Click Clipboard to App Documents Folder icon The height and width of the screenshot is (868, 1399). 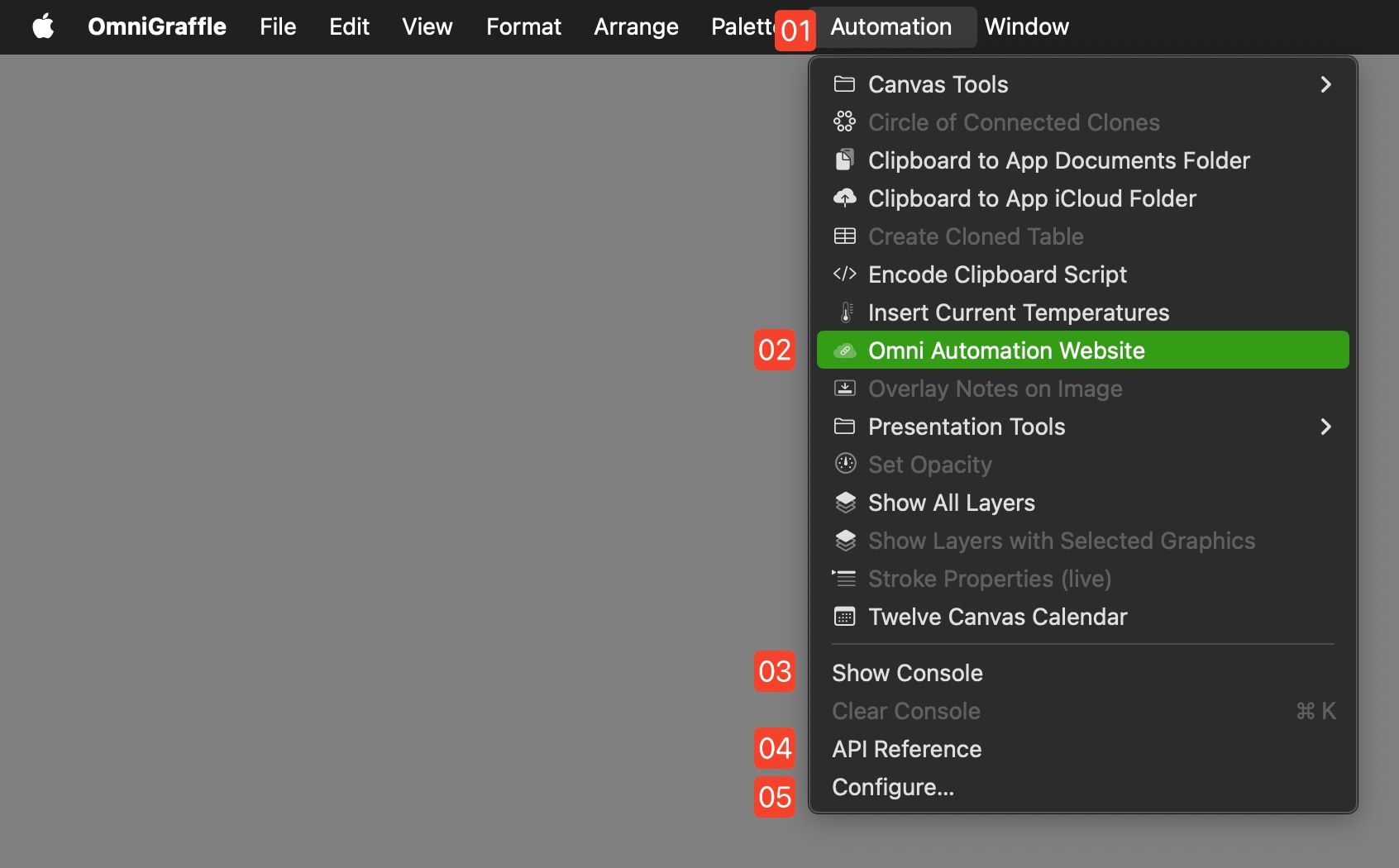tap(844, 160)
